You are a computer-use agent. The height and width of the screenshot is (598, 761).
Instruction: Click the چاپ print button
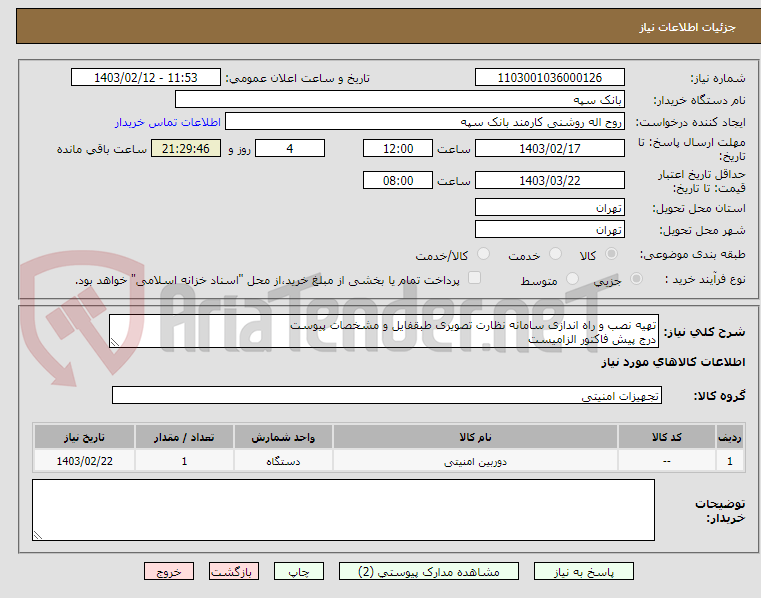point(298,571)
